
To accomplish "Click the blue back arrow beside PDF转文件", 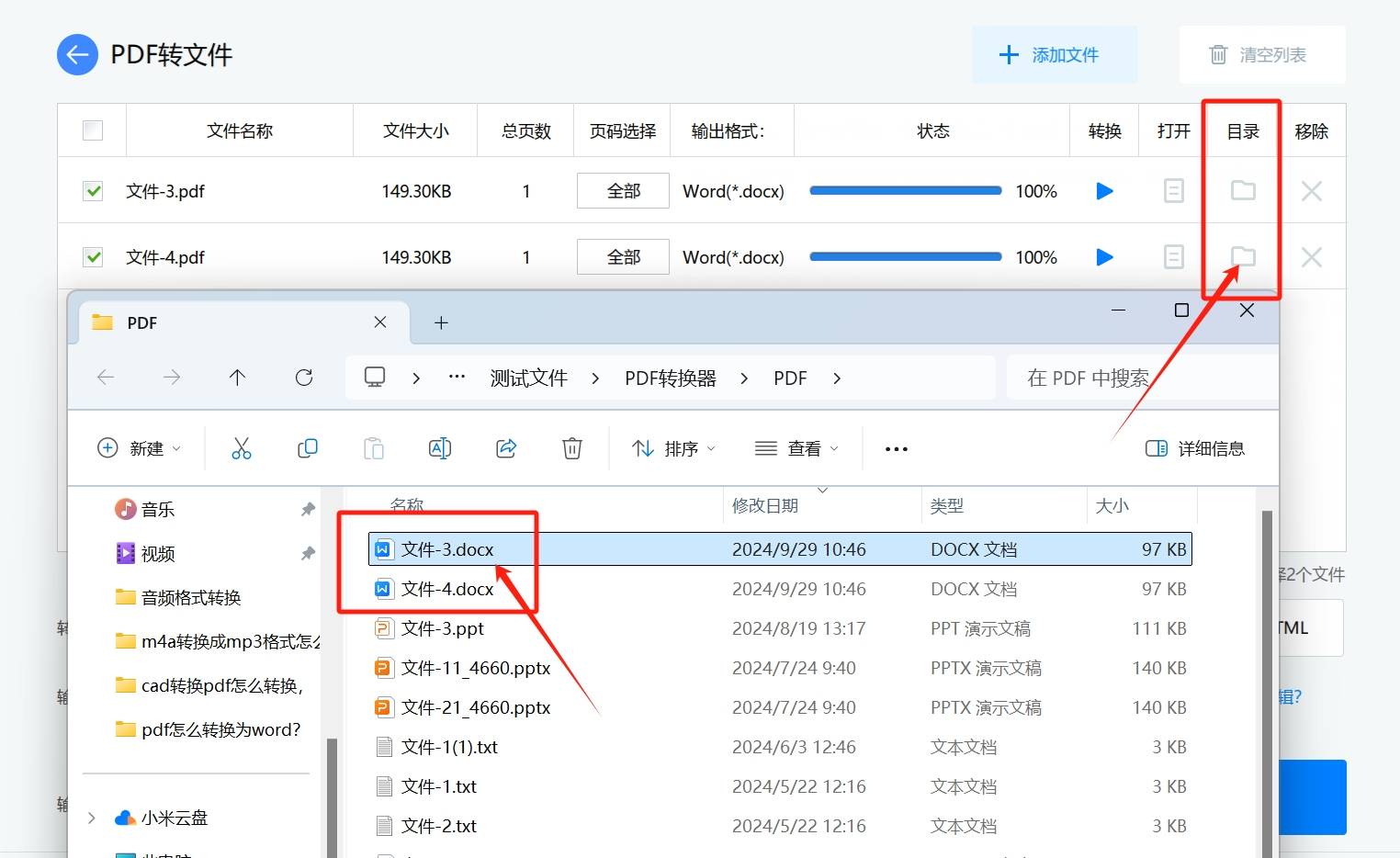I will coord(77,55).
